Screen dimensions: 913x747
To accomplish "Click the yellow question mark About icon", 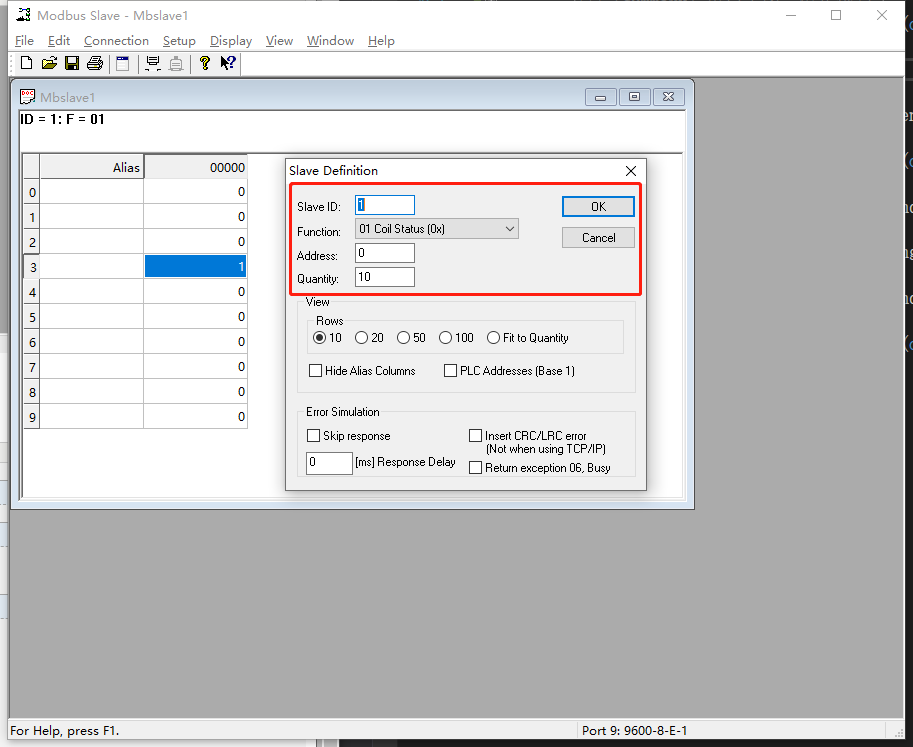I will point(205,63).
